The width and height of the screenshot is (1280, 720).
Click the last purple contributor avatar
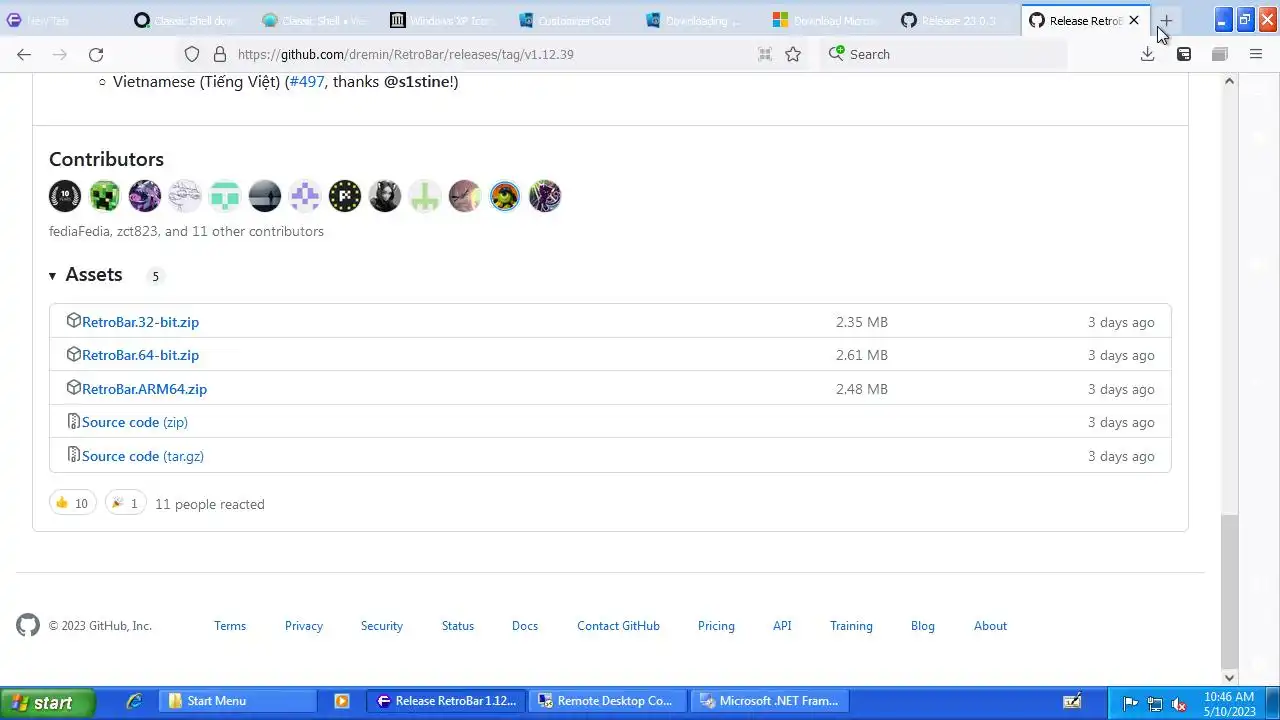tap(545, 196)
